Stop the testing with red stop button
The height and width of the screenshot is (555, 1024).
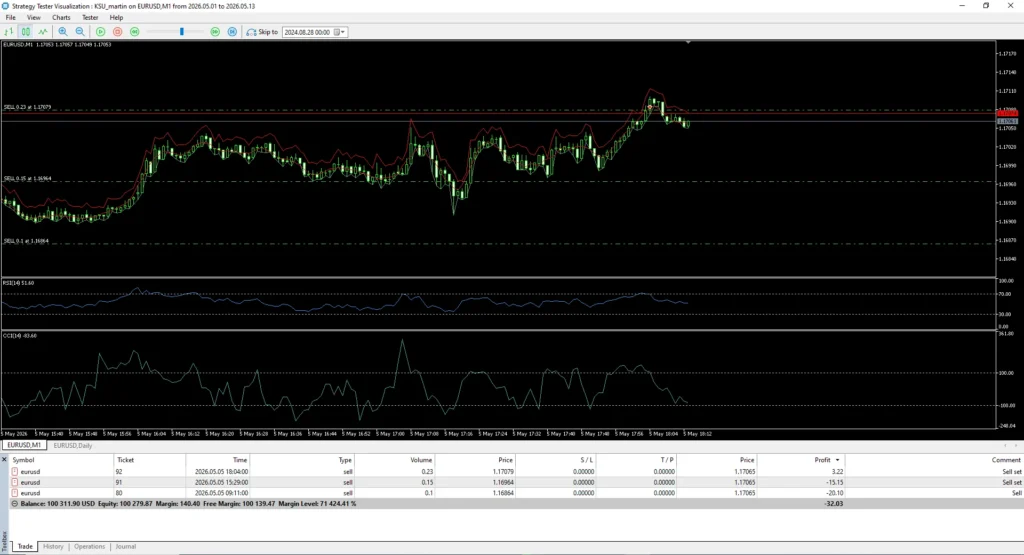click(x=118, y=31)
